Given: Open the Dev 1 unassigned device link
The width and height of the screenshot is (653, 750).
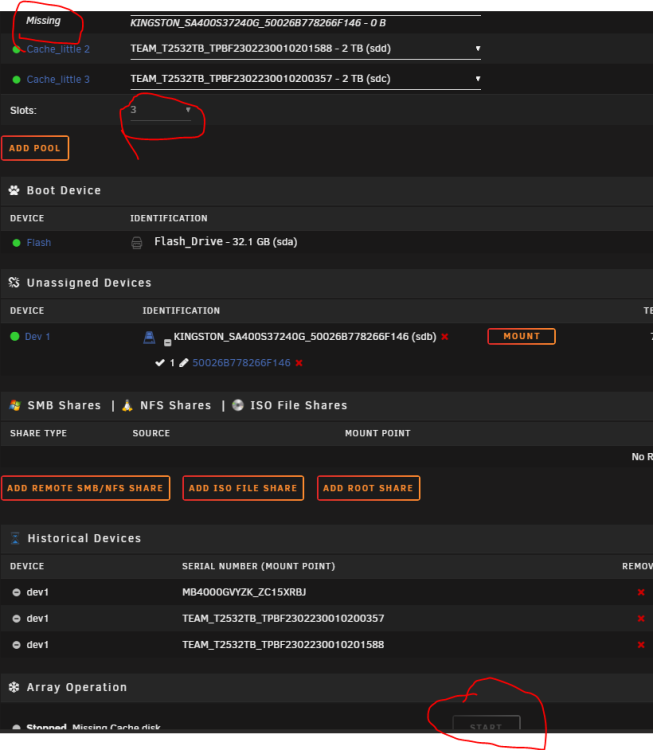Looking at the screenshot, I should (x=37, y=337).
